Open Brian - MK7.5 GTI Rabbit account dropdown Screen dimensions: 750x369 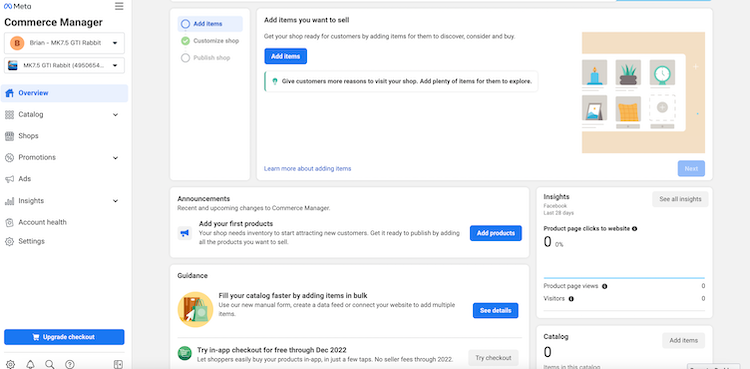pos(64,43)
